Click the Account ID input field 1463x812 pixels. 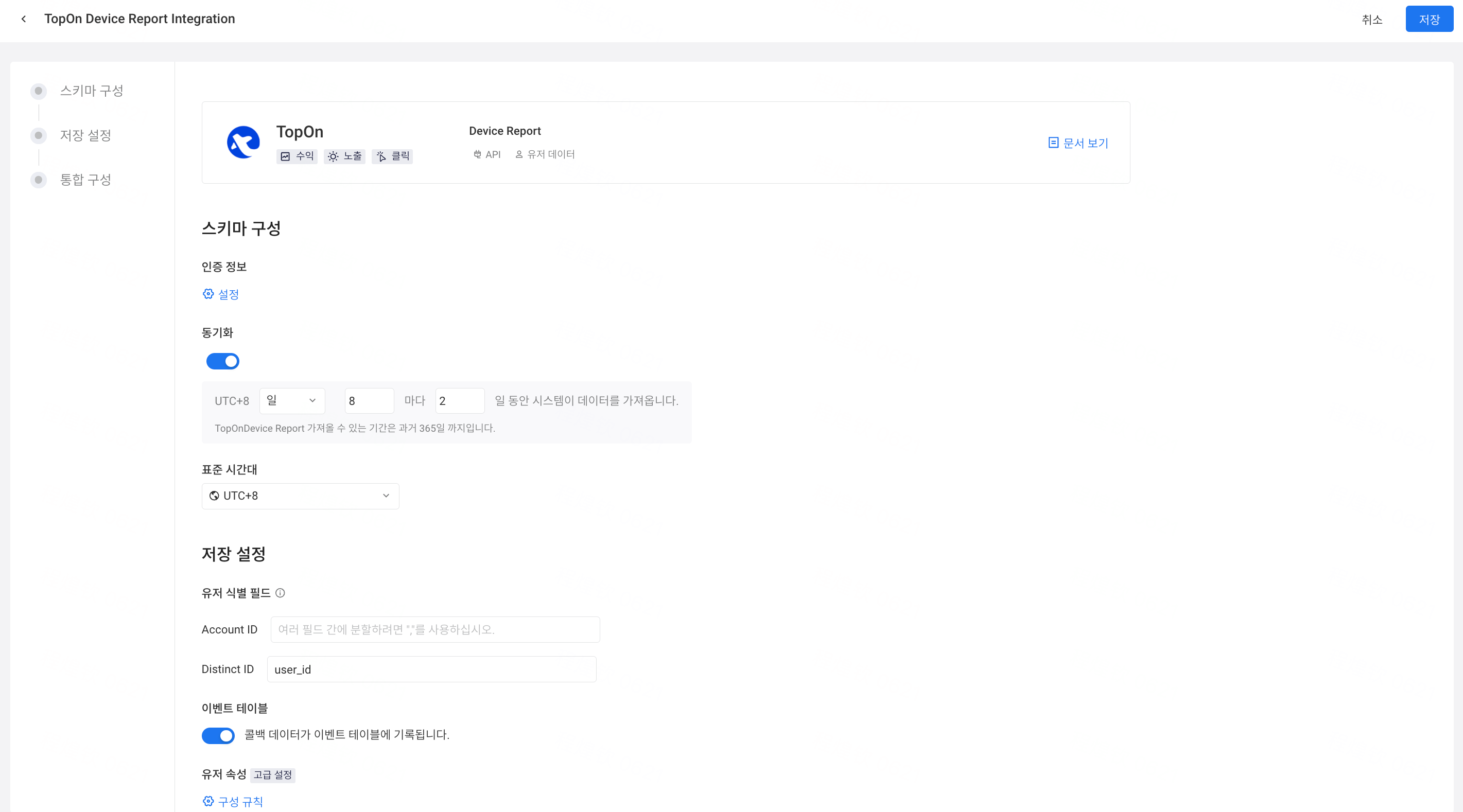pyautogui.click(x=435, y=630)
